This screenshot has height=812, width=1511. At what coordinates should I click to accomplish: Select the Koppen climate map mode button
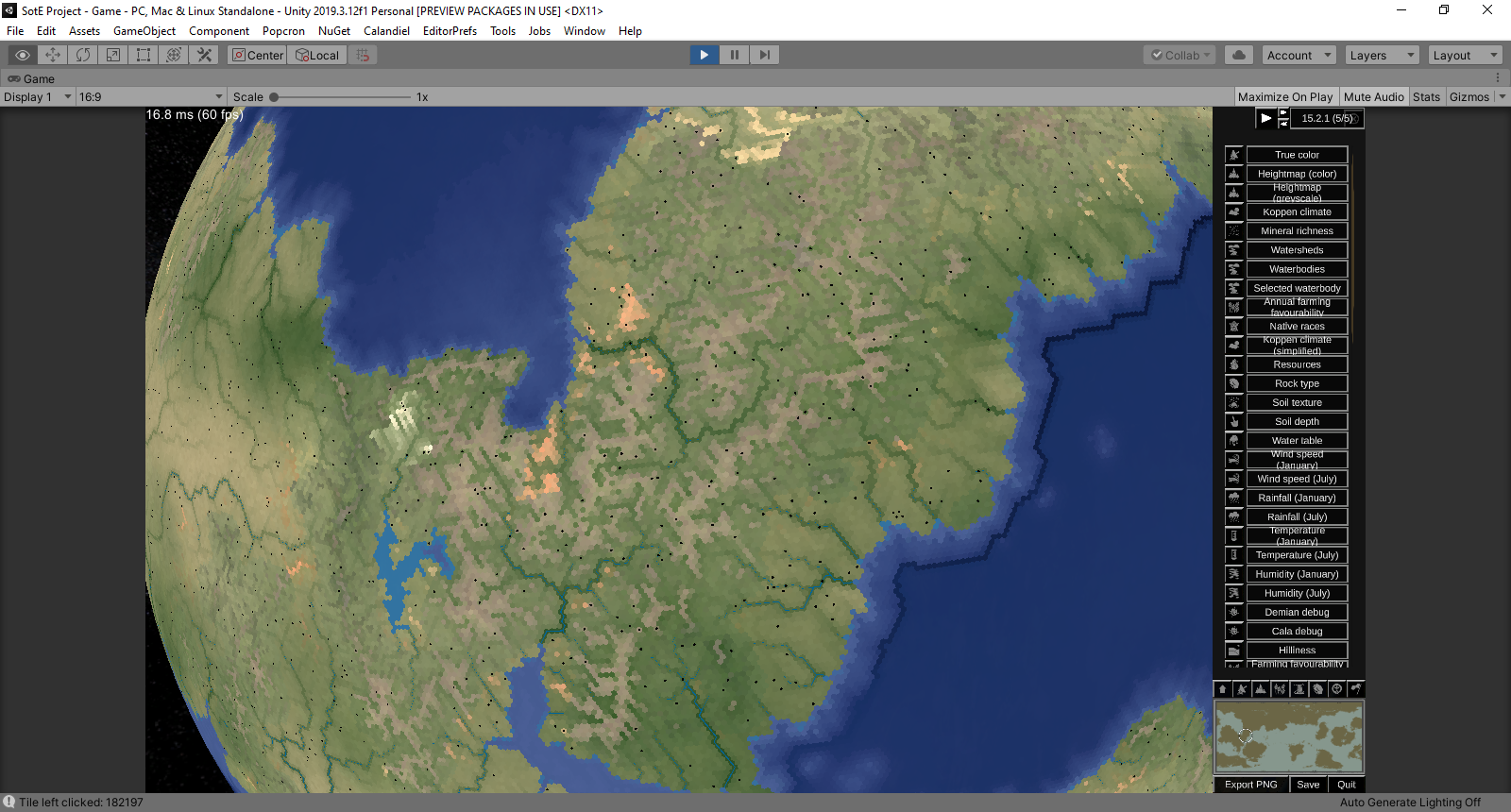pos(1297,211)
